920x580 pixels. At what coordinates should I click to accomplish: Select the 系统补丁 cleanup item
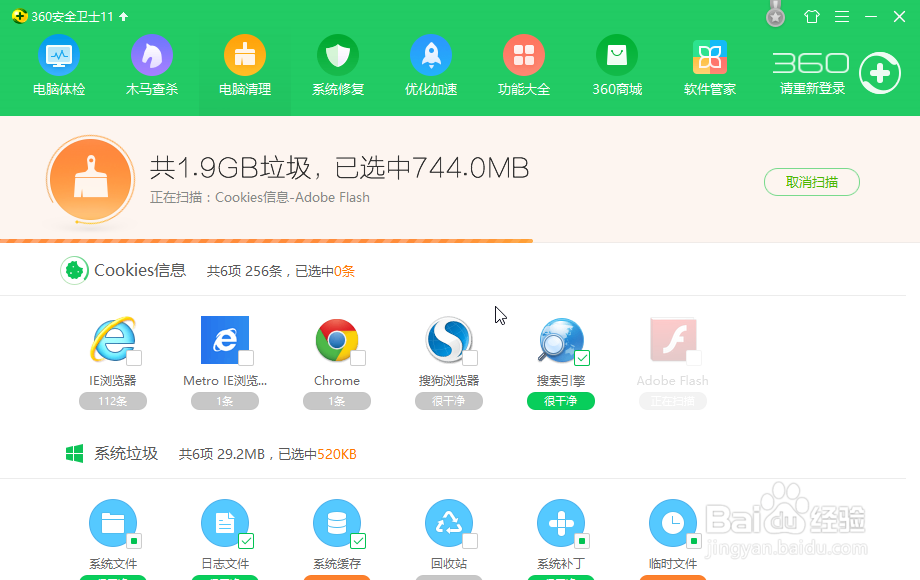(x=560, y=523)
